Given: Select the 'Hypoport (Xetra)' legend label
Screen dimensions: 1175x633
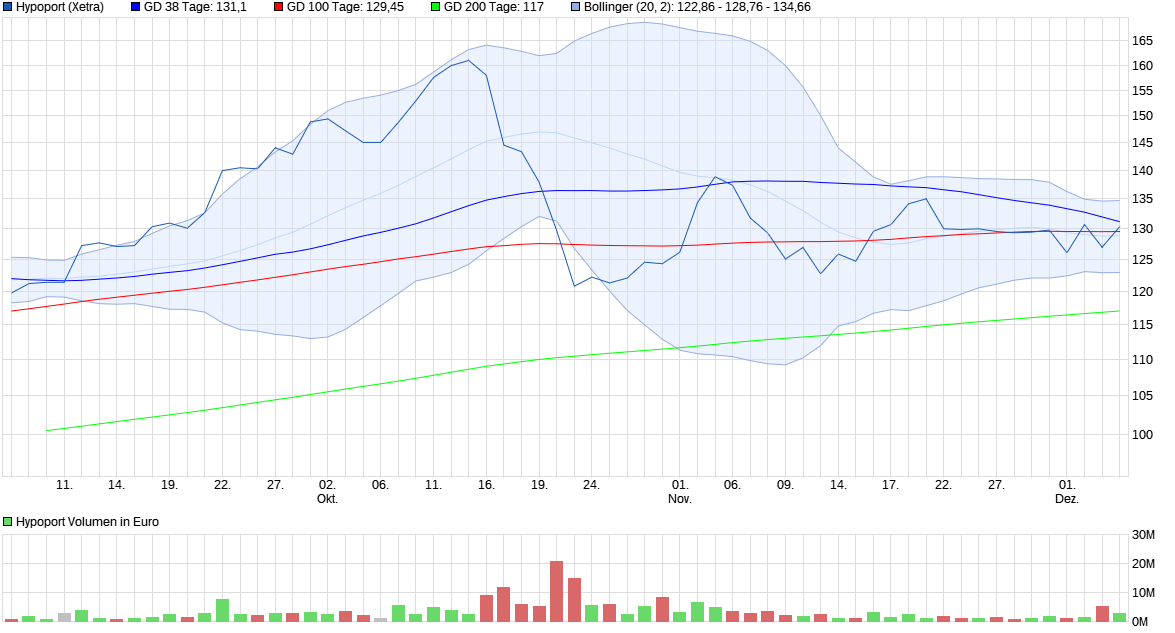Looking at the screenshot, I should pyautogui.click(x=60, y=7).
